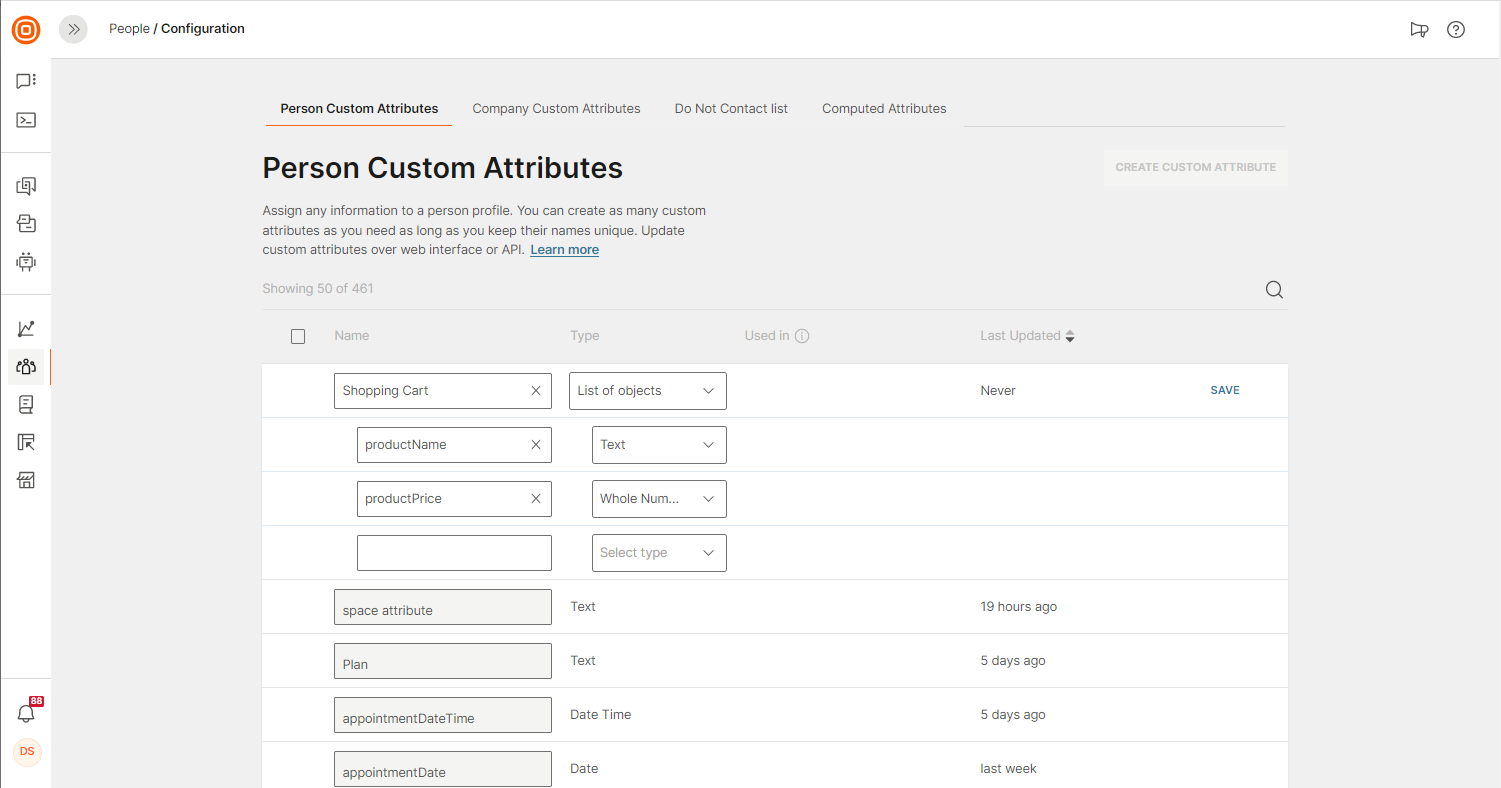The height and width of the screenshot is (788, 1501).
Task: Tick the select-all checkbox in table header
Action: tap(298, 336)
